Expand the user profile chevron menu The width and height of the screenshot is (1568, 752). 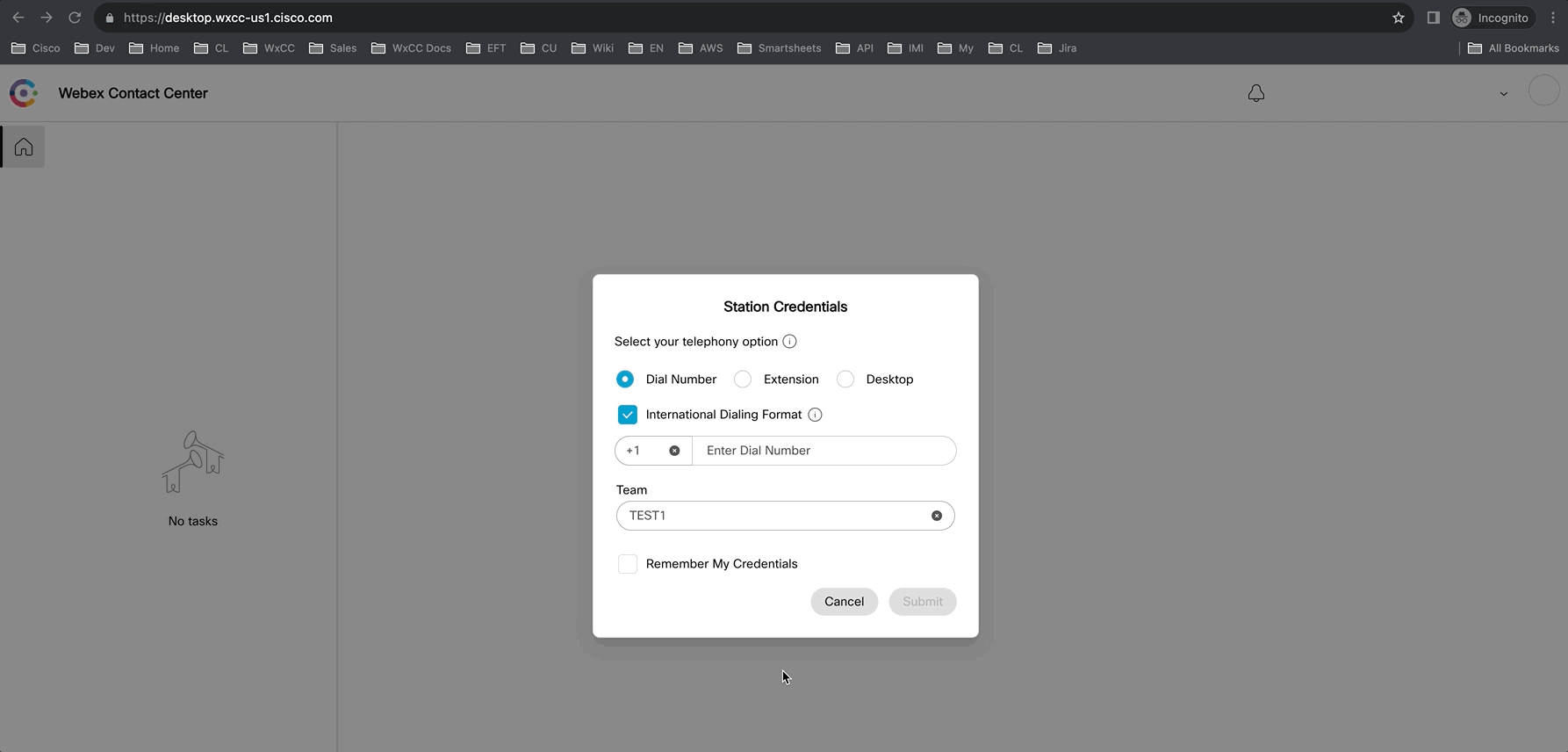1503,94
